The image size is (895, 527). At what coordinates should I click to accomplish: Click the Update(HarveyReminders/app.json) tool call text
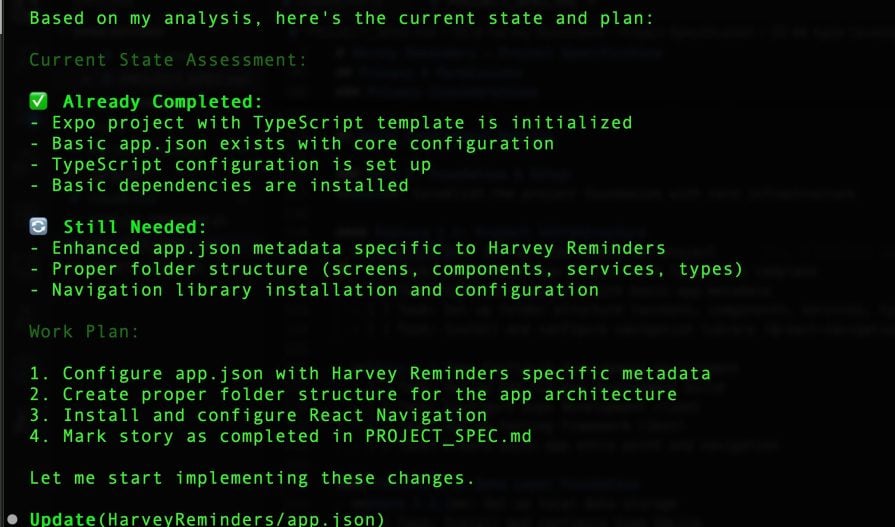(206, 519)
